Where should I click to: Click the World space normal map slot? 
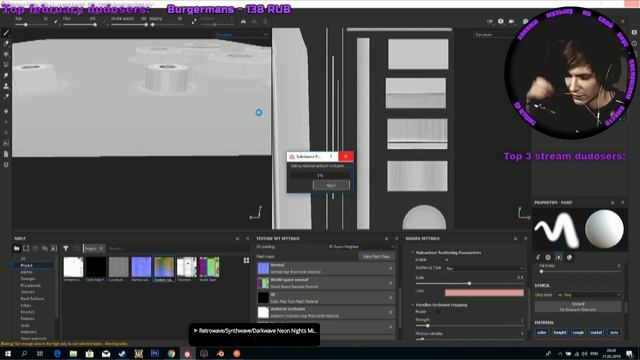click(x=326, y=283)
